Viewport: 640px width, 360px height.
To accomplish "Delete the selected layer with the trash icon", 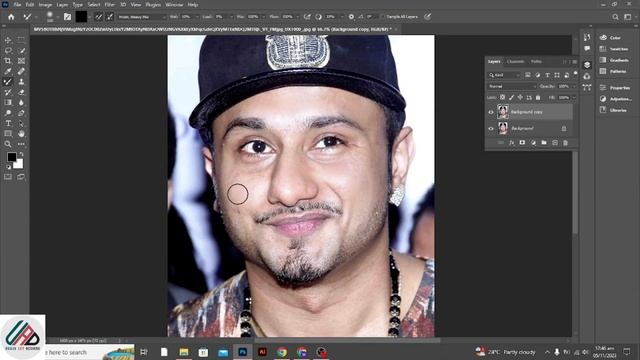I will tap(565, 142).
